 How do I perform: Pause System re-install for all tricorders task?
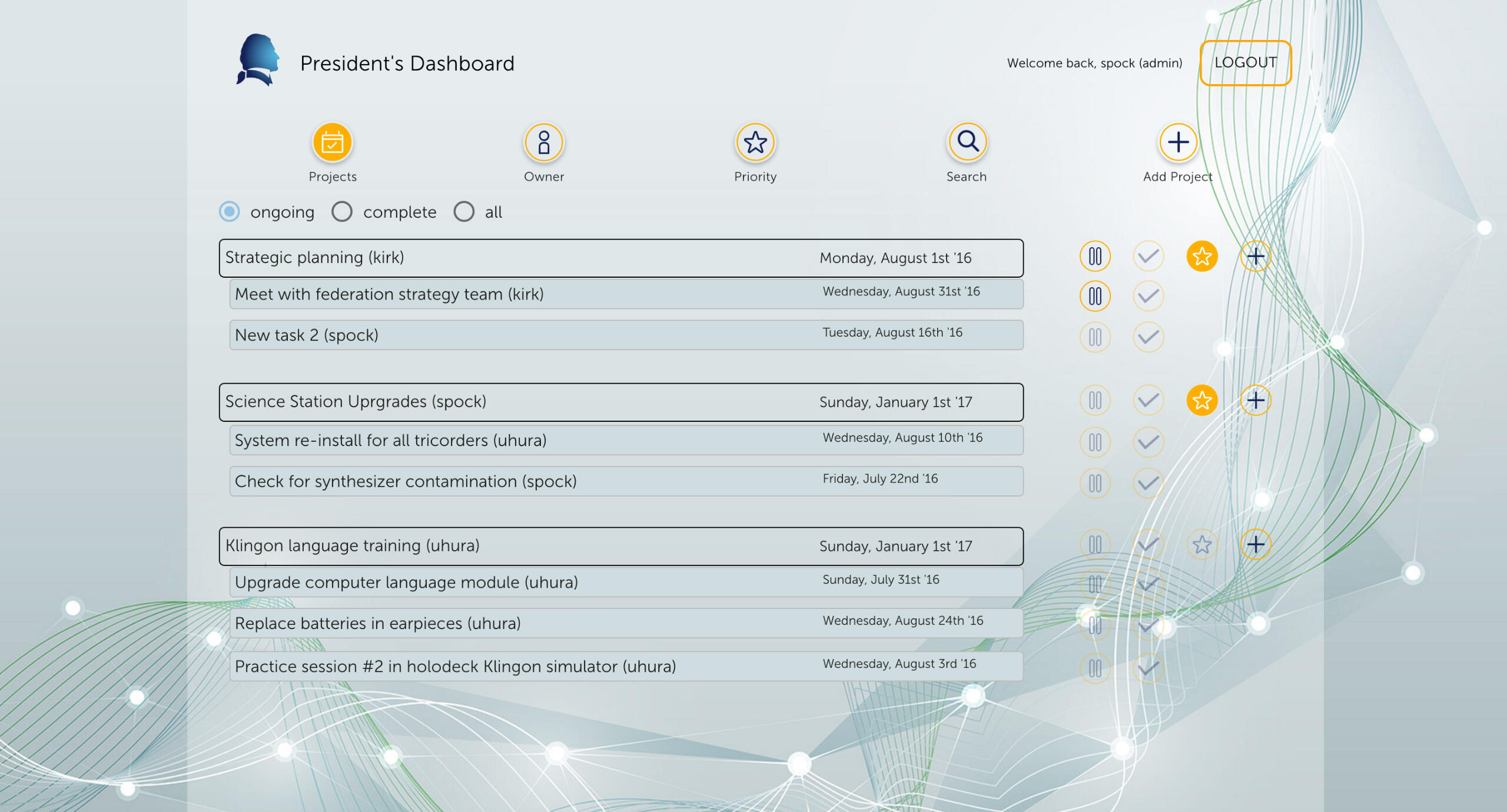pyautogui.click(x=1095, y=442)
